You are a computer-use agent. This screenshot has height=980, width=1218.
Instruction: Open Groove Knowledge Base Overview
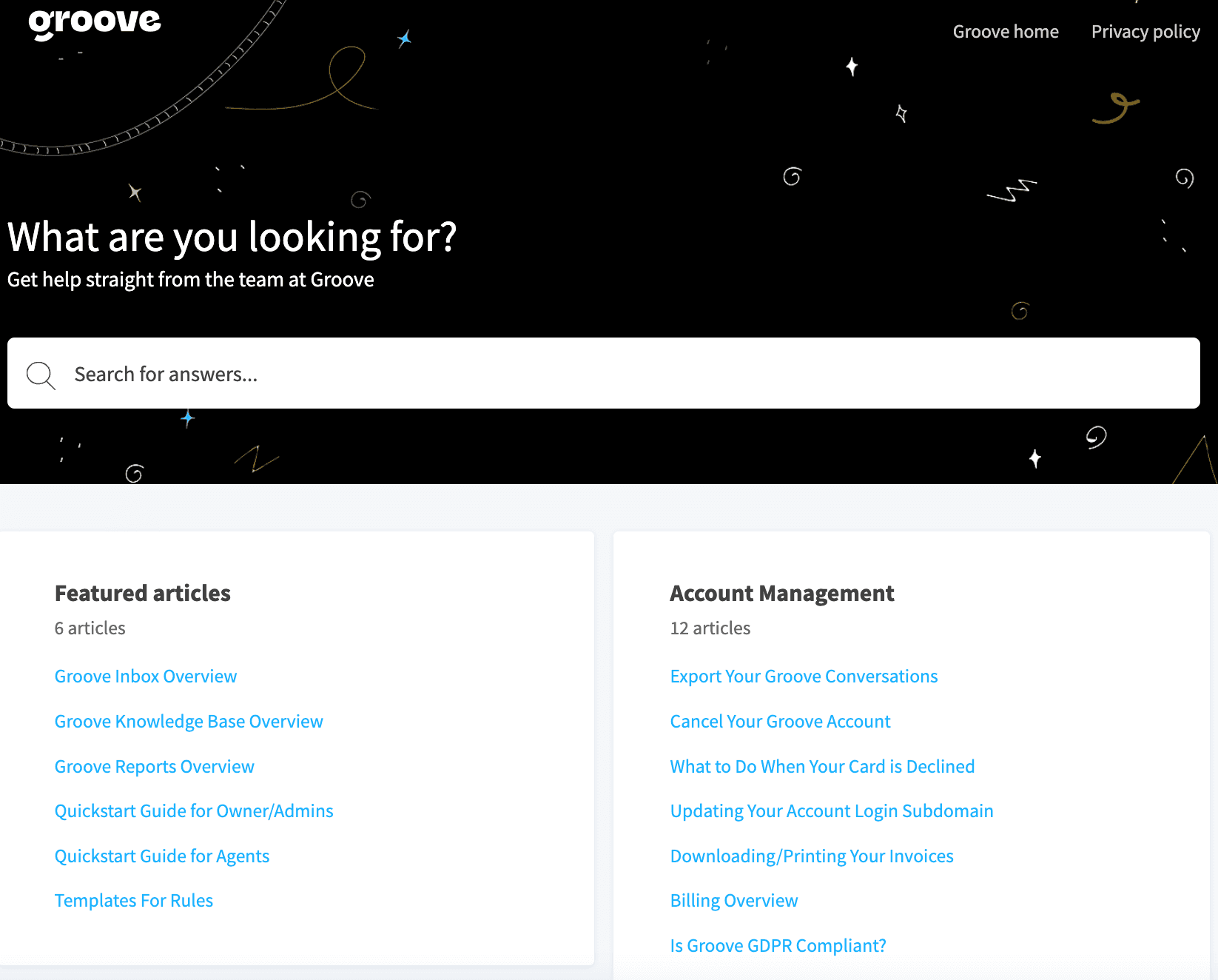coord(189,721)
